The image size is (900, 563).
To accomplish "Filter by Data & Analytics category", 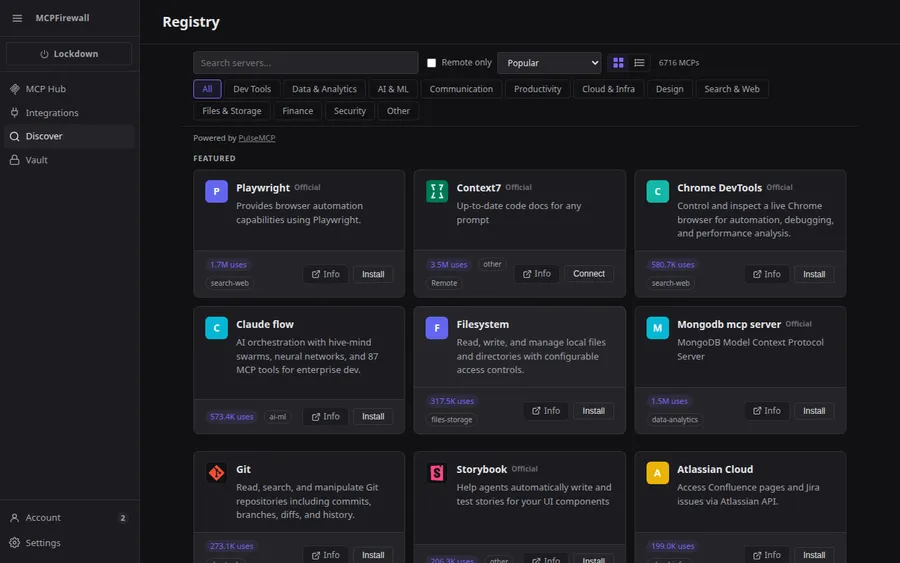I will point(324,89).
